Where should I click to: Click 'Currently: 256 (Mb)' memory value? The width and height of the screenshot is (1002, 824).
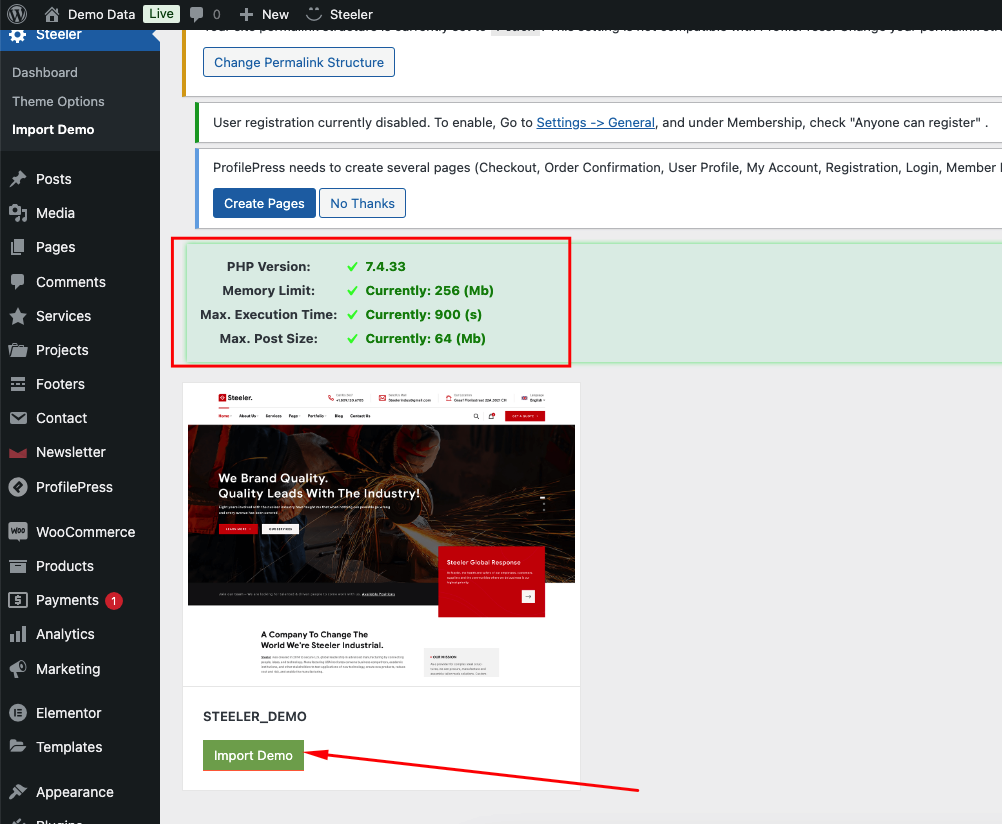click(x=429, y=290)
